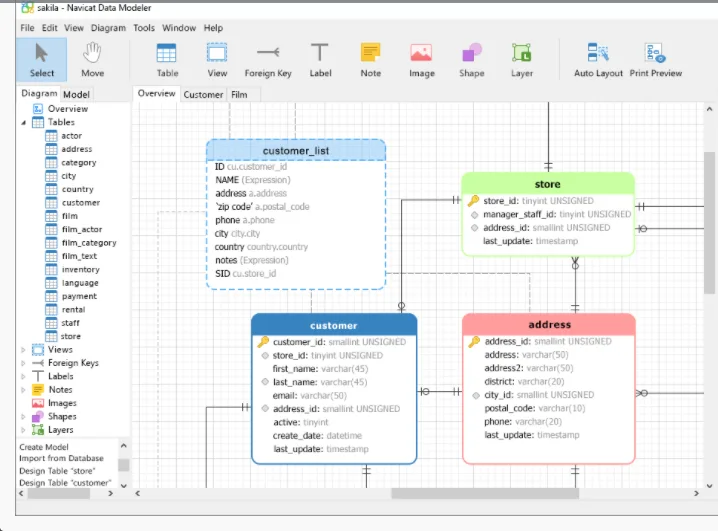This screenshot has width=718, height=531.
Task: Open Print Preview
Action: click(655, 60)
